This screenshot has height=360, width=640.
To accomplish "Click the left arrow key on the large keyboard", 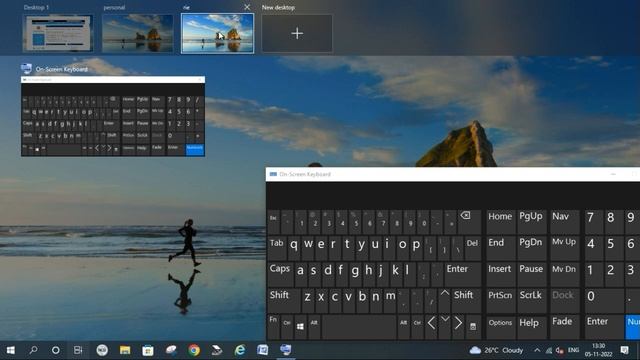I will click(x=431, y=327).
